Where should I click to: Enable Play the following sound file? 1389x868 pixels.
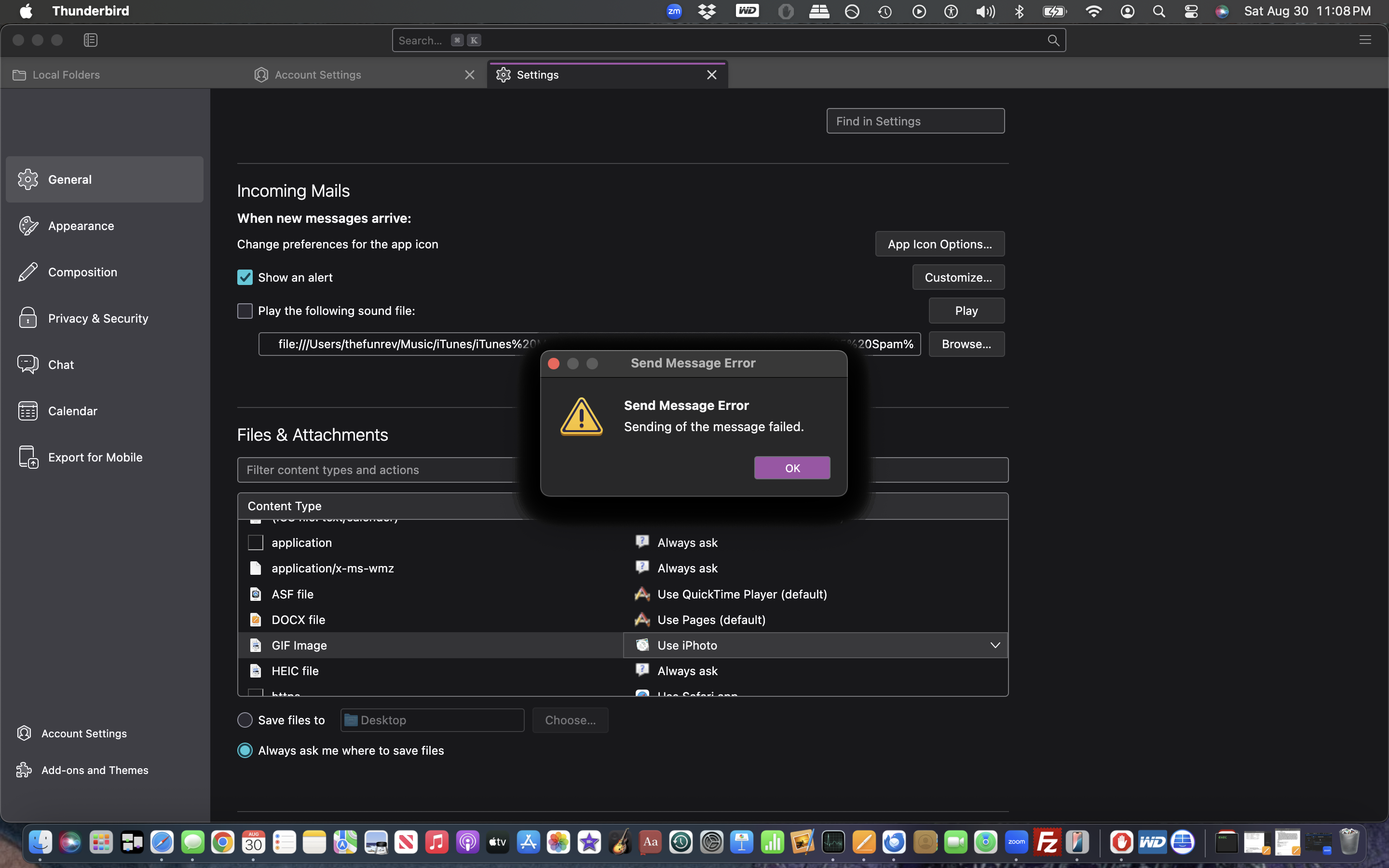[x=245, y=311]
